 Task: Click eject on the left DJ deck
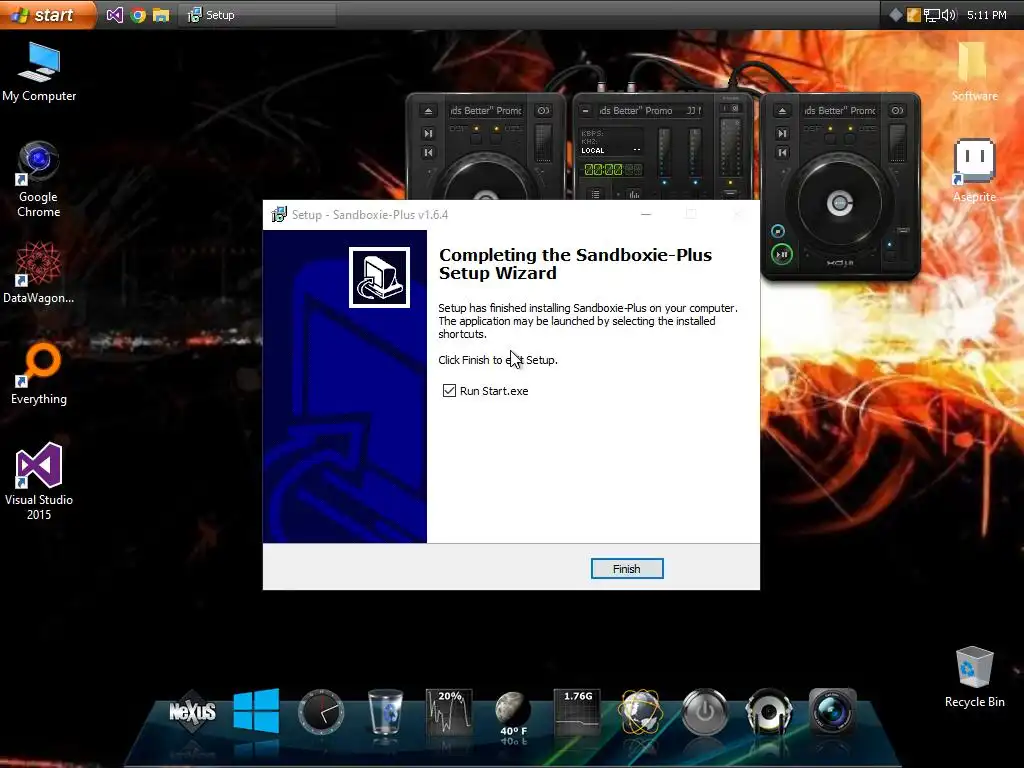coord(428,111)
